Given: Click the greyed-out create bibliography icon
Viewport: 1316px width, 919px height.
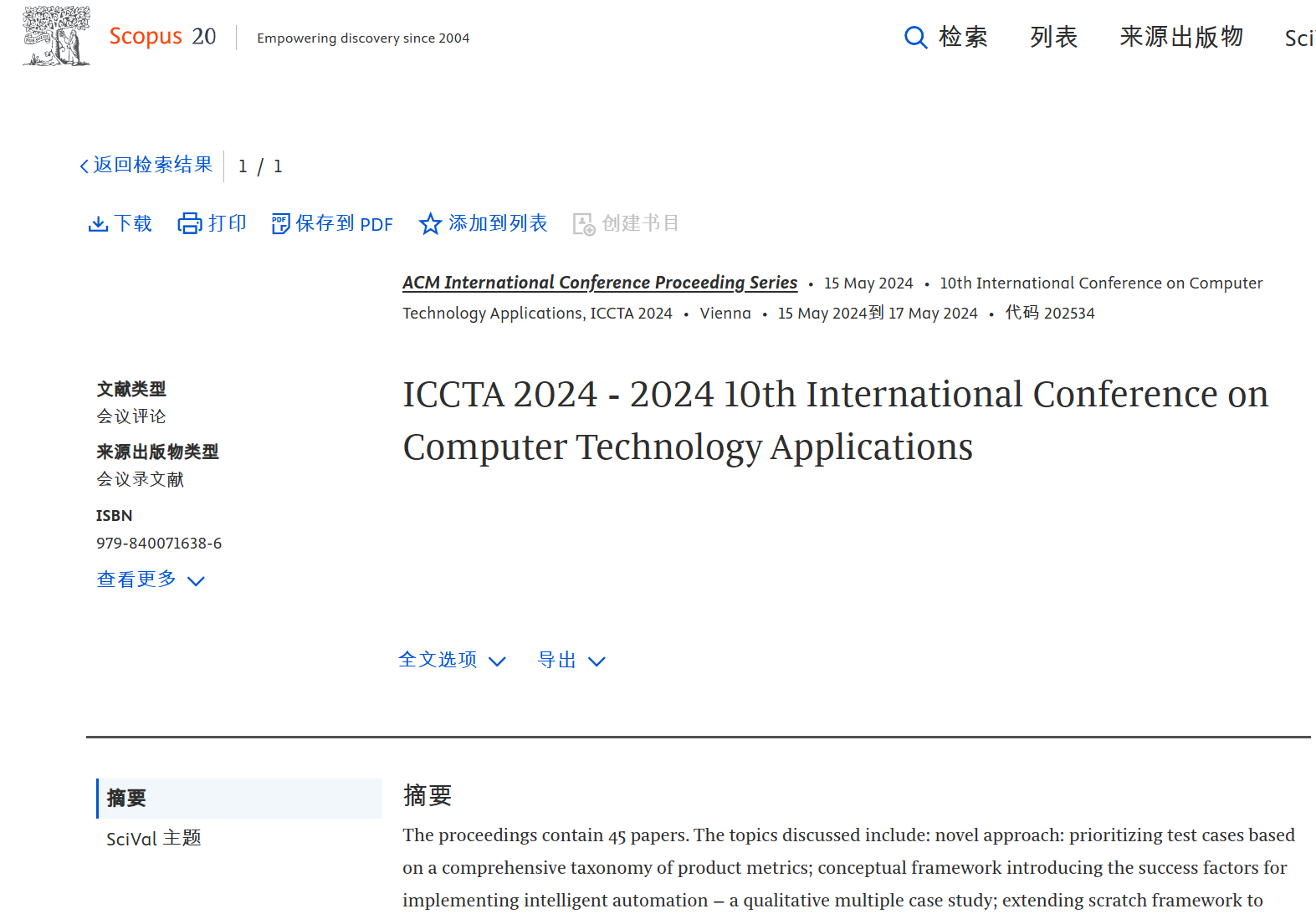Looking at the screenshot, I should click(x=583, y=224).
